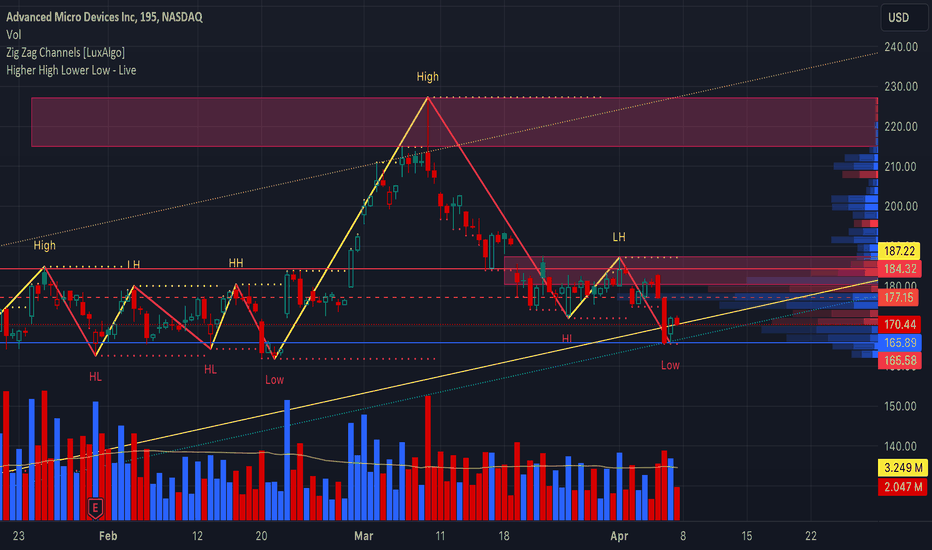Click the 18 date on time axis
The height and width of the screenshot is (550, 932).
504,536
